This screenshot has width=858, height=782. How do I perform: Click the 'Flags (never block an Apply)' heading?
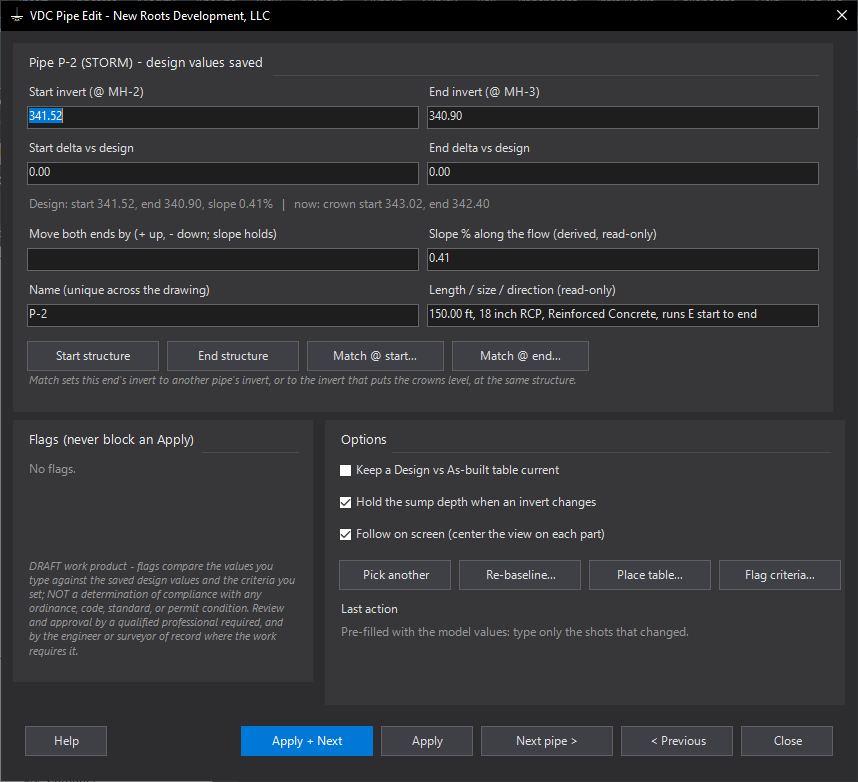pyautogui.click(x=111, y=440)
